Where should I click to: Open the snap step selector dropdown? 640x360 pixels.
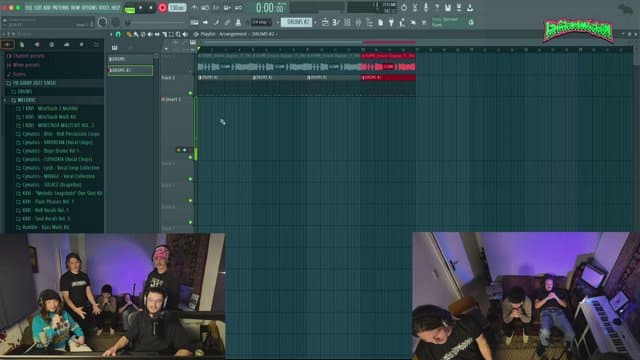(x=261, y=22)
